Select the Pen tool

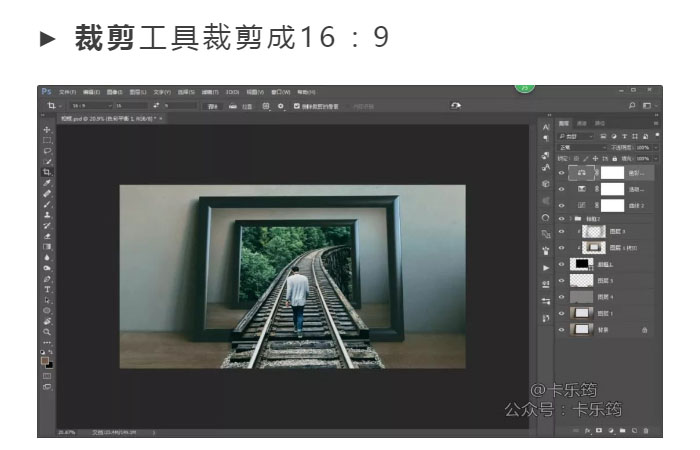[47, 279]
